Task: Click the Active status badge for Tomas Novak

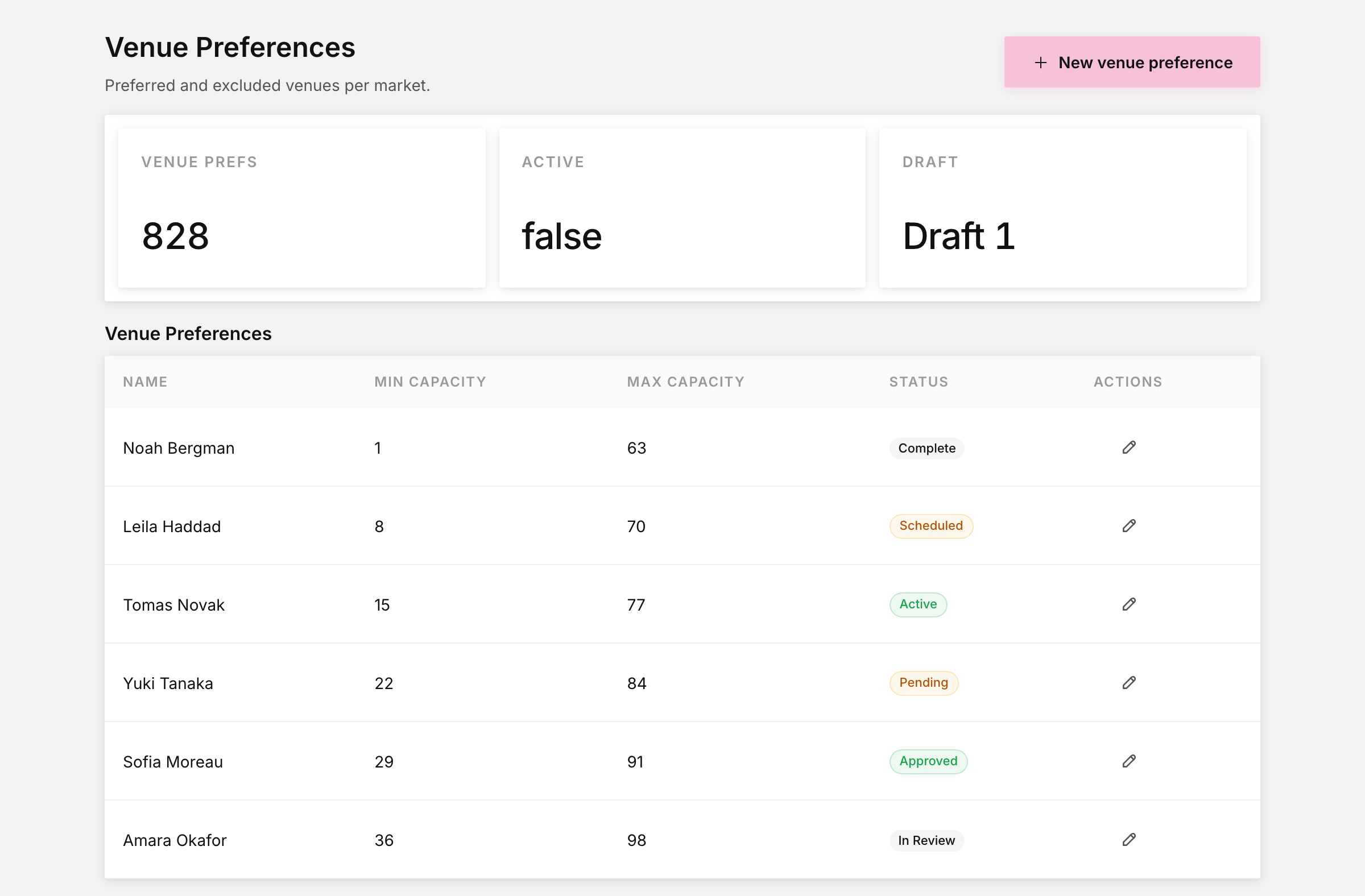Action: click(x=917, y=605)
